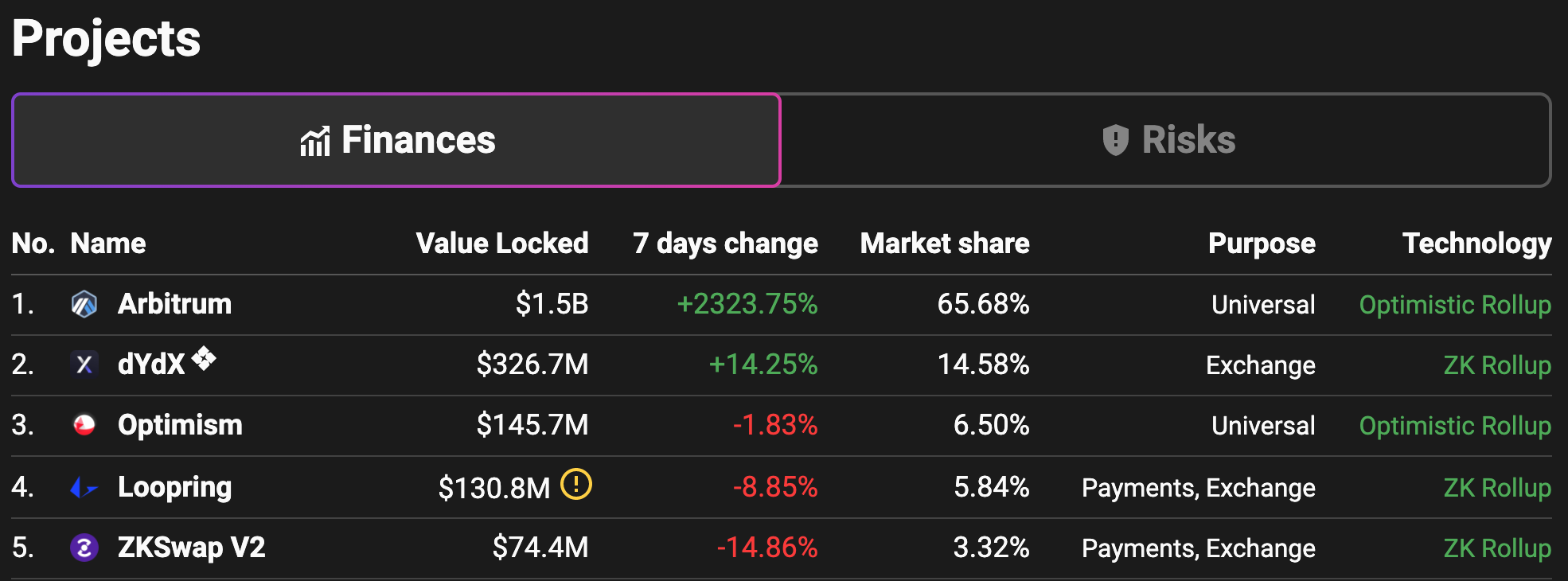Click the diamond badge next to dYdX

[x=204, y=358]
